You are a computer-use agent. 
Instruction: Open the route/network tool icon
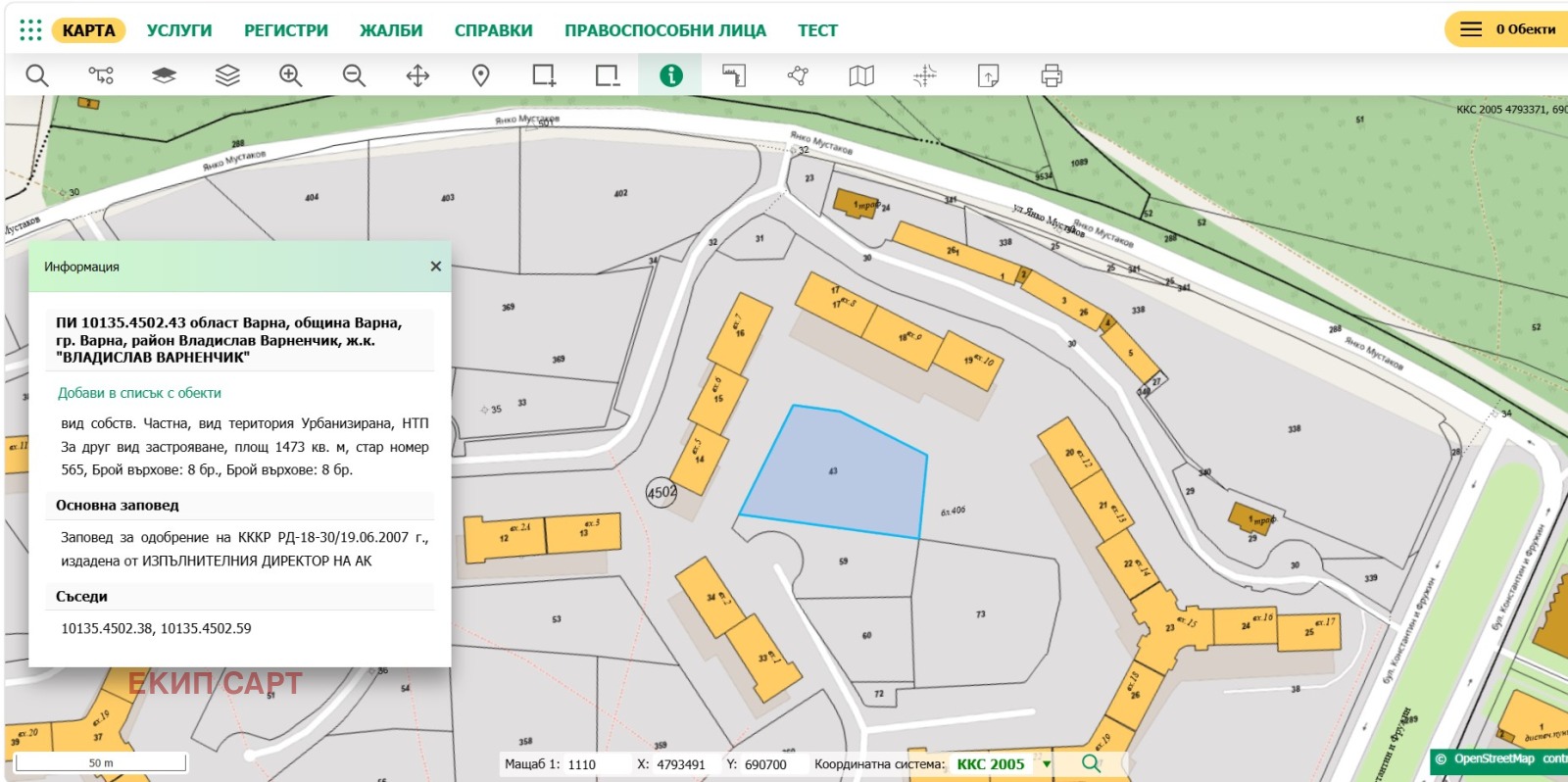[101, 75]
